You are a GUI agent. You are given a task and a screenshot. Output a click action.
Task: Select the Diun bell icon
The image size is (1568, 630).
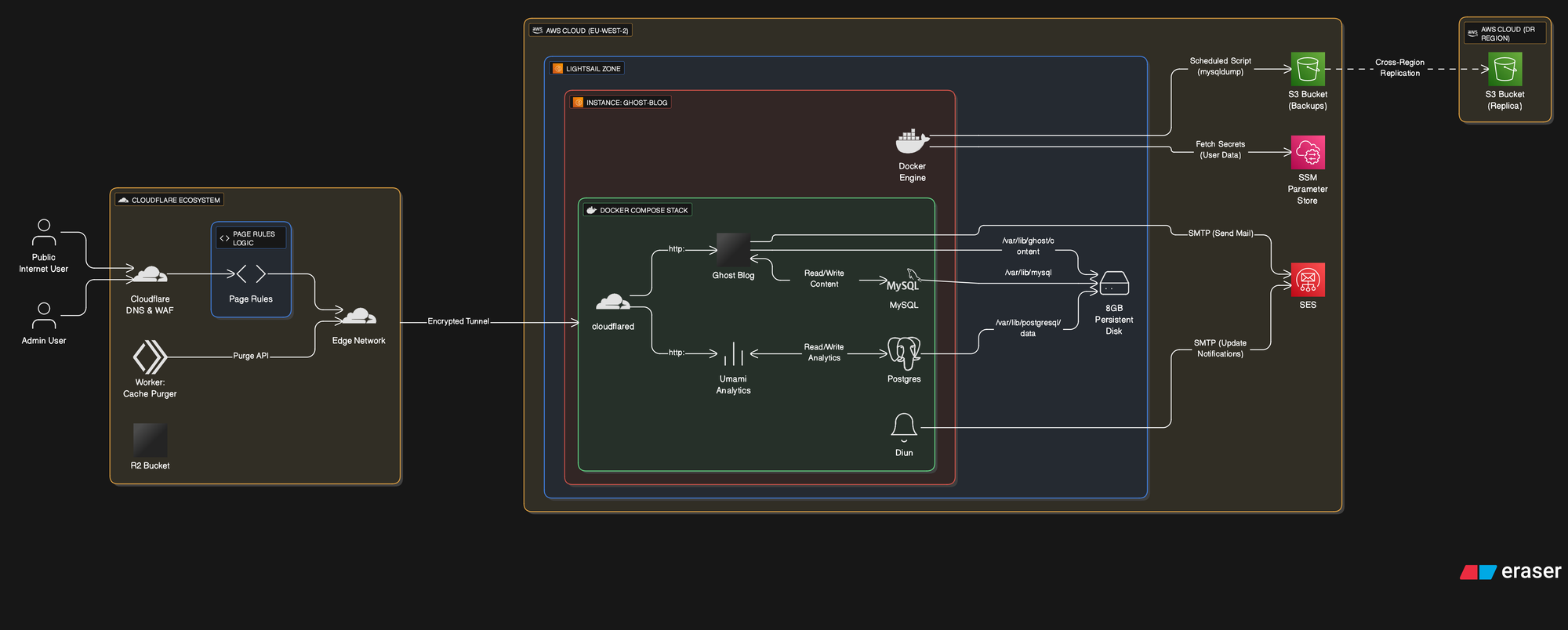(x=903, y=427)
